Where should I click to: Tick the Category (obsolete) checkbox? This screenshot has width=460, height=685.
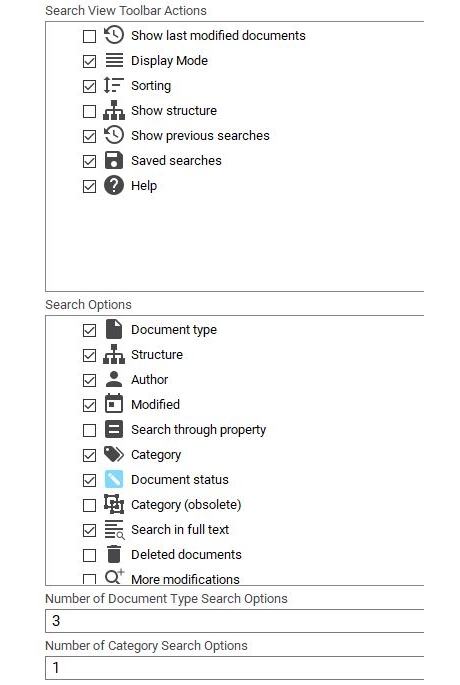click(89, 505)
